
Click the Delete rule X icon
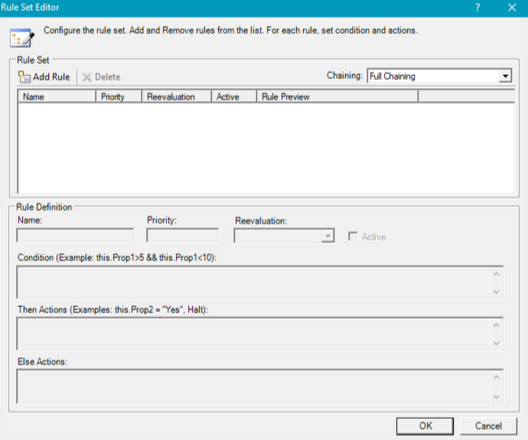(x=87, y=77)
